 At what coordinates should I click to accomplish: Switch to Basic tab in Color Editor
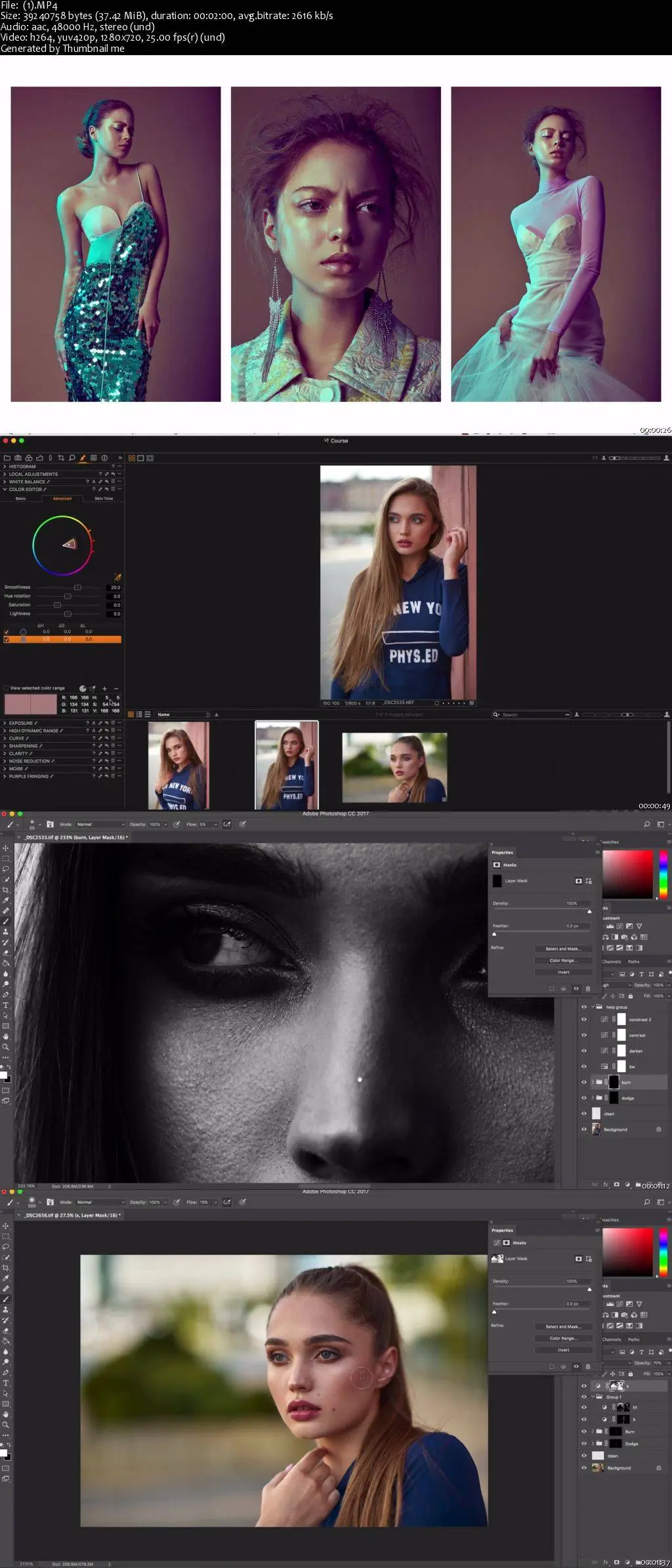point(21,498)
